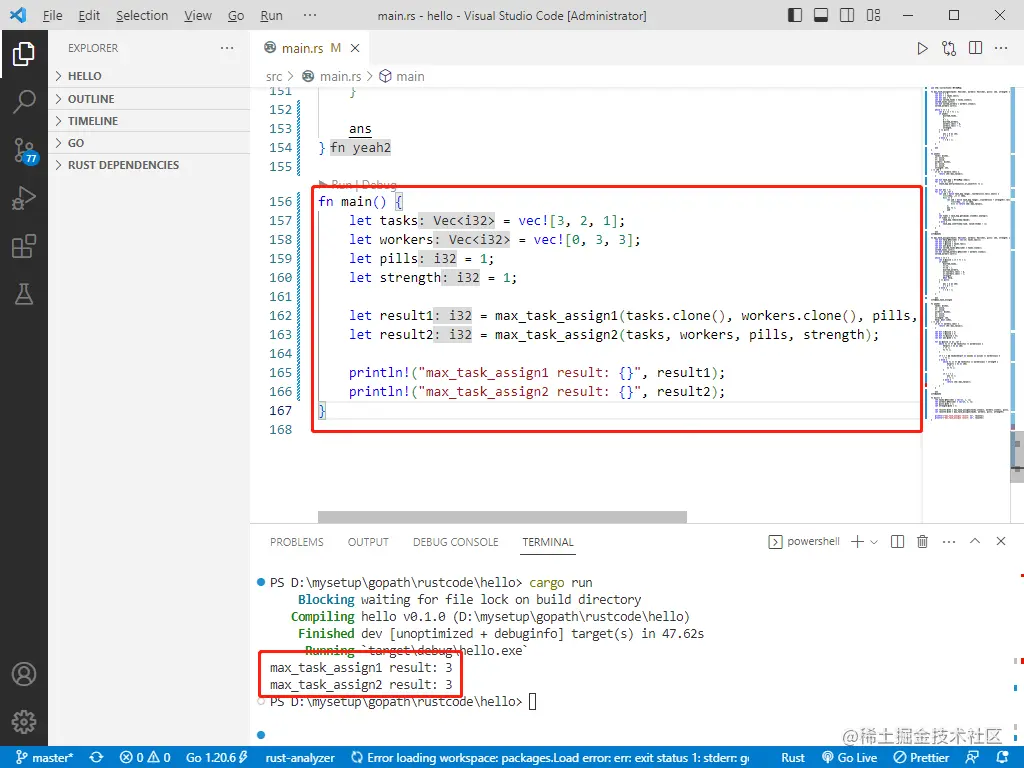Open the Edit menu
The image size is (1024, 768).
[89, 15]
